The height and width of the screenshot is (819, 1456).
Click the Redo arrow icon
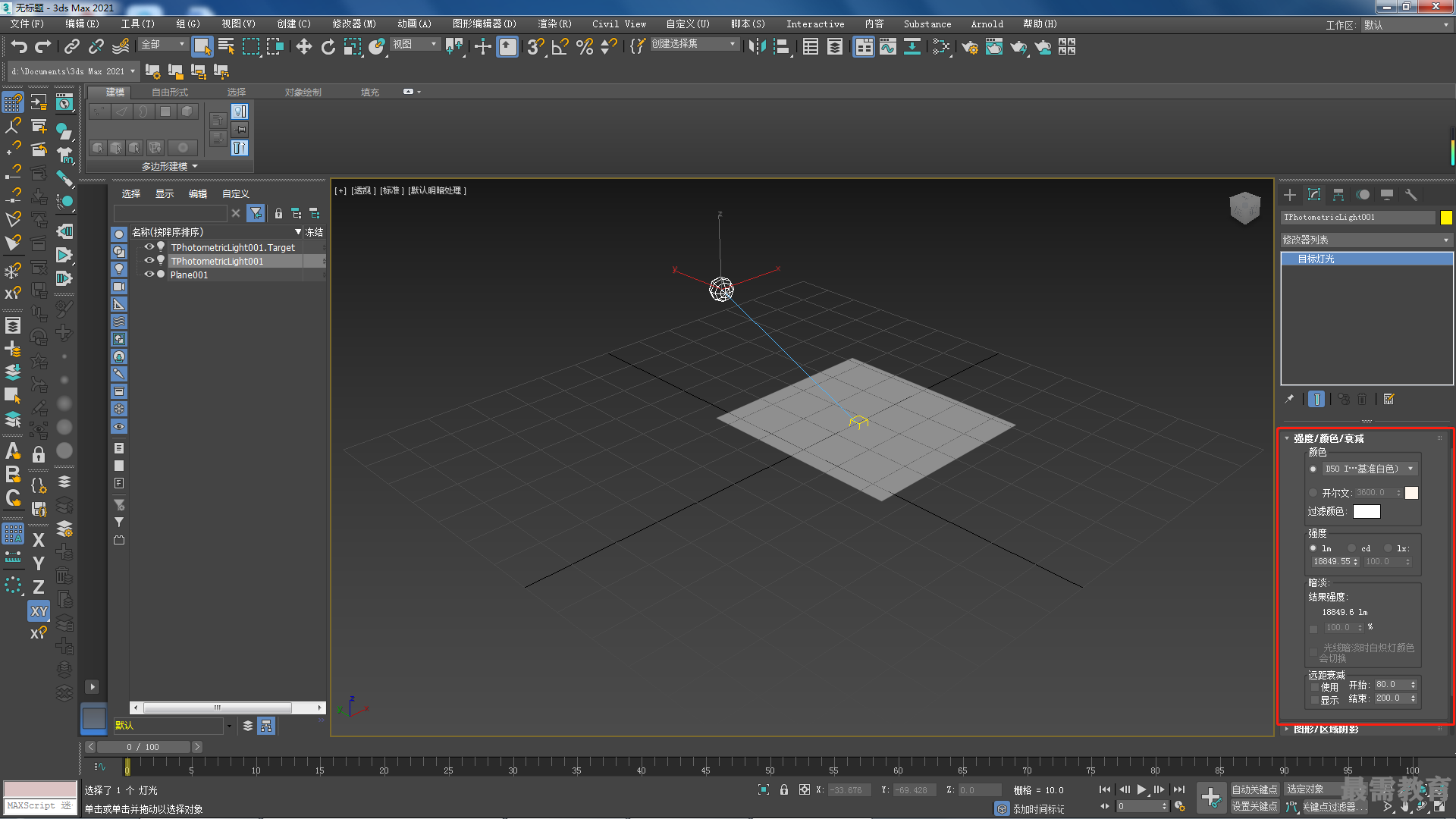[43, 47]
